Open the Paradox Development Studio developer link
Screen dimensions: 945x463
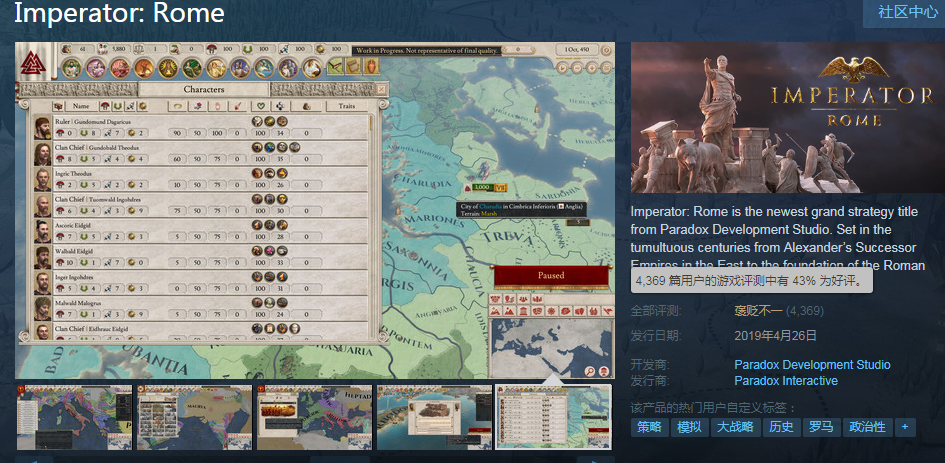[x=812, y=365]
